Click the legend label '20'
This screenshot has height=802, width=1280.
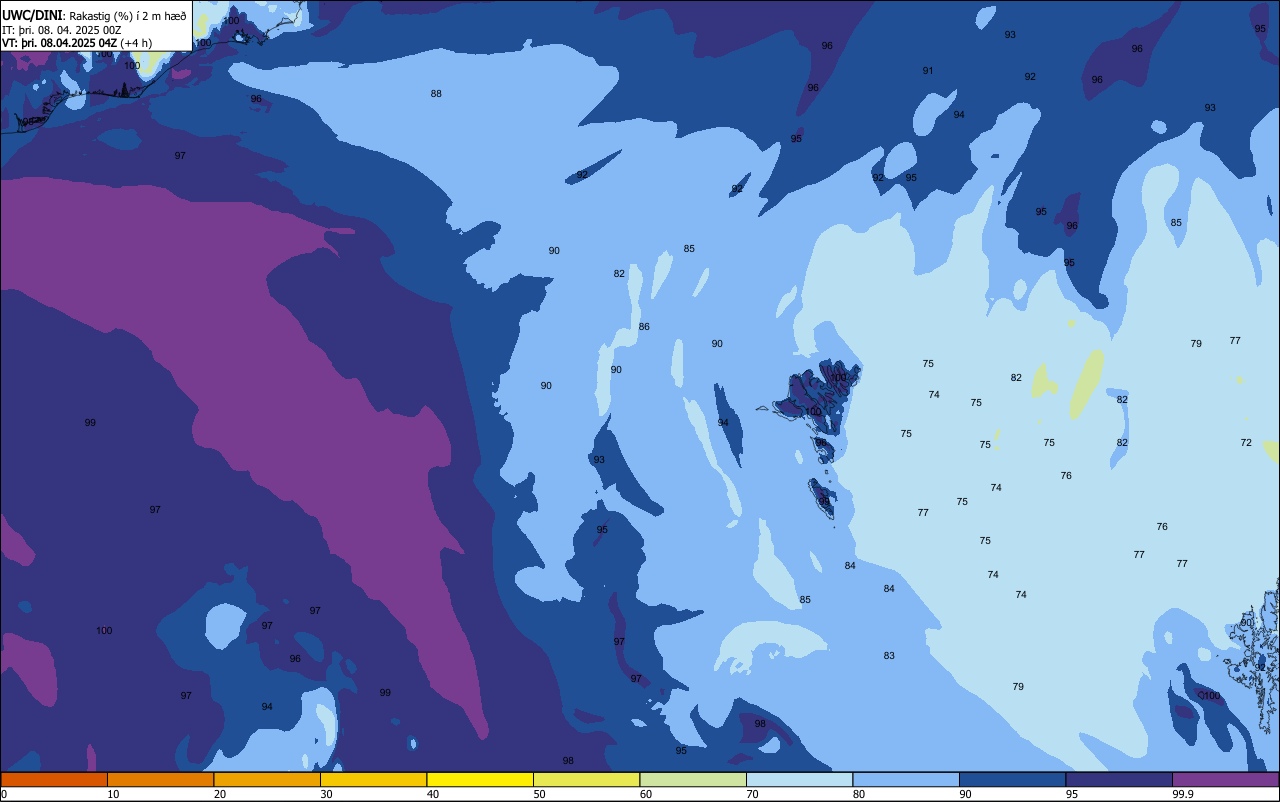tap(219, 794)
